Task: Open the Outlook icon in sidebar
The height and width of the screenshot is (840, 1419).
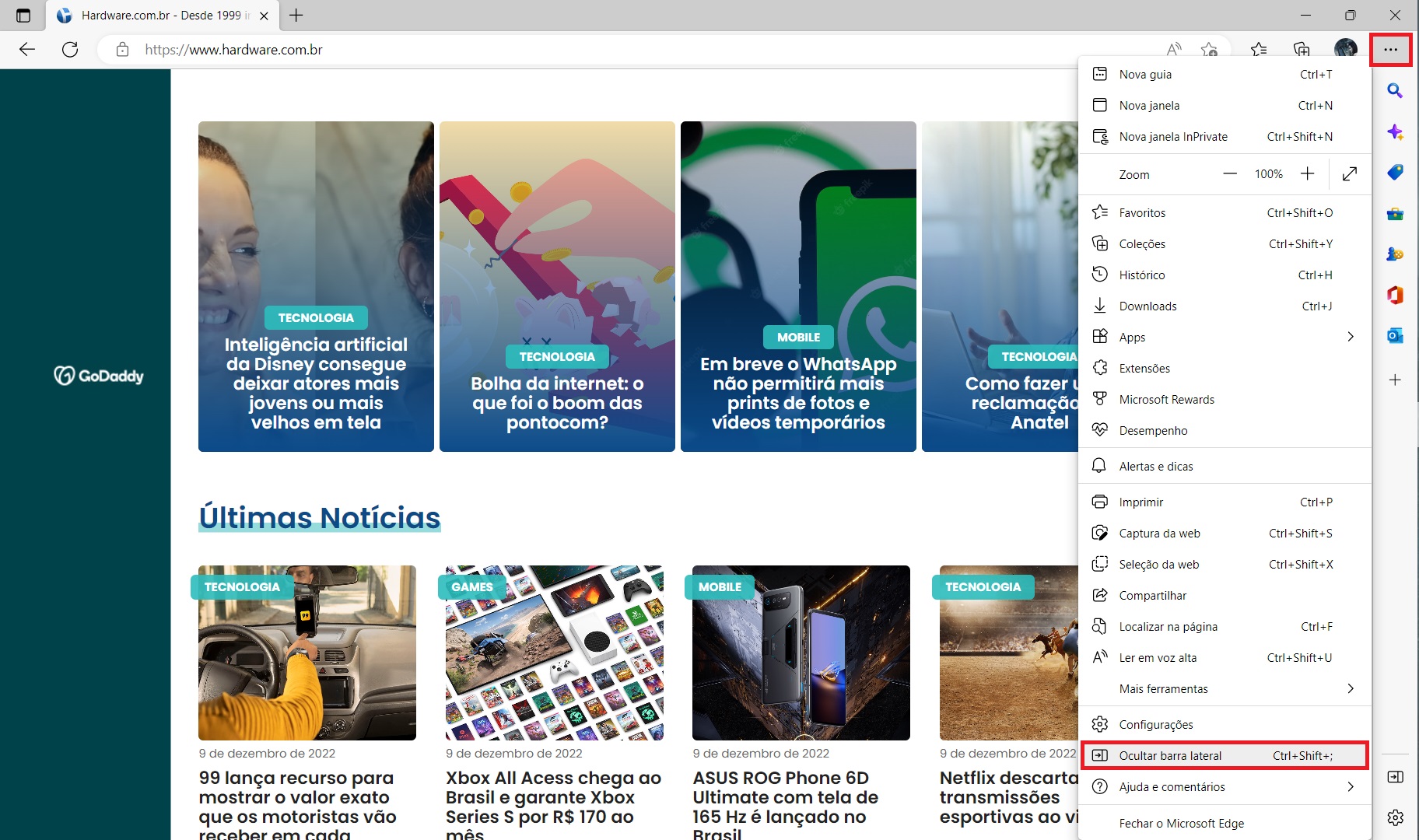Action: coord(1395,335)
